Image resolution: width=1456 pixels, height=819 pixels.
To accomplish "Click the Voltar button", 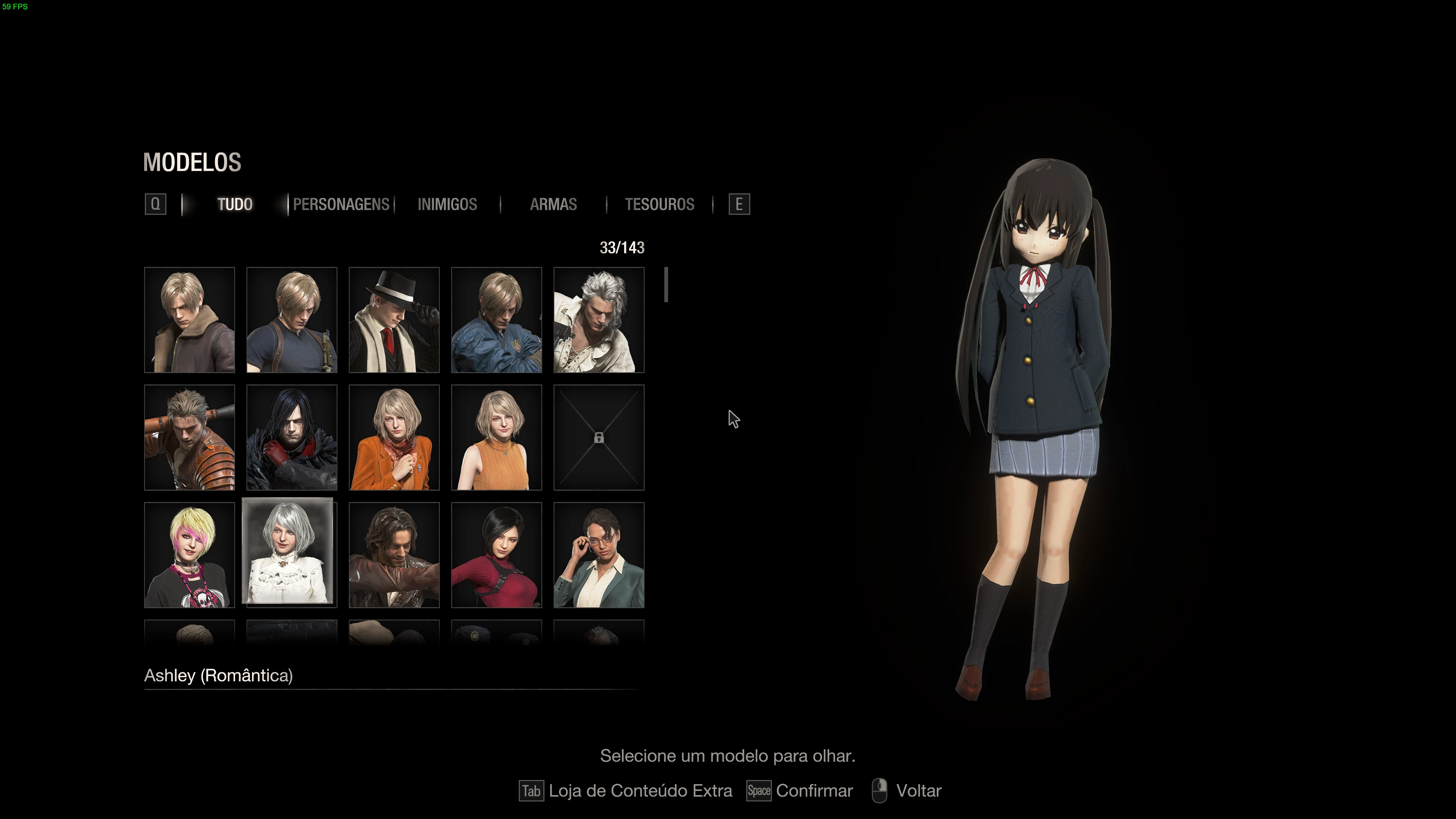I will click(x=918, y=791).
